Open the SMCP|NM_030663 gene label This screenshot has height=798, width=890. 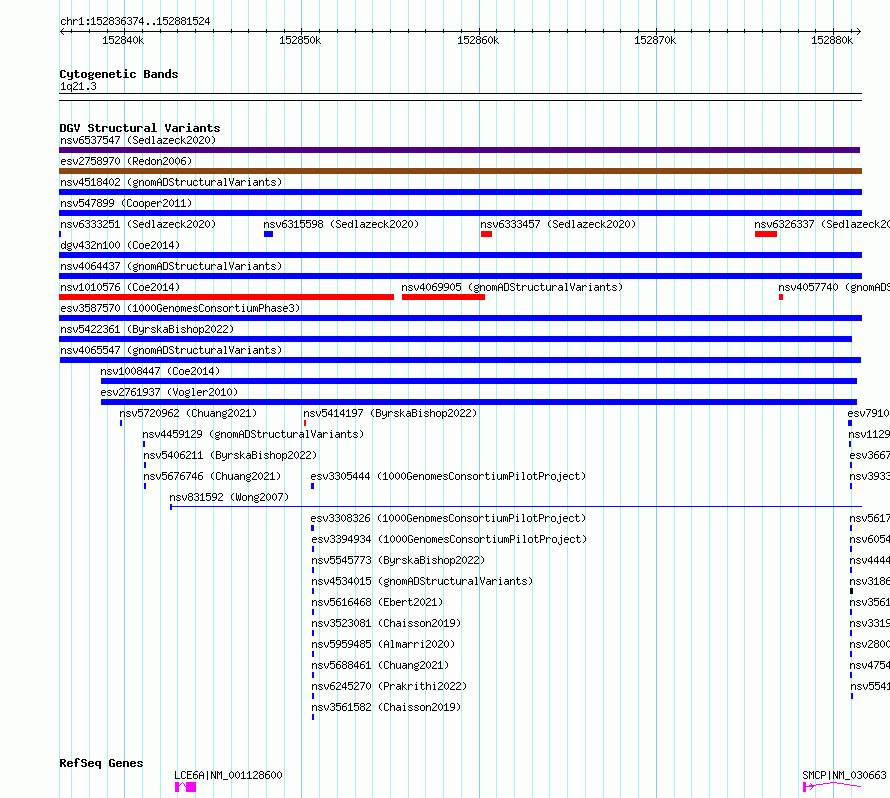point(844,775)
